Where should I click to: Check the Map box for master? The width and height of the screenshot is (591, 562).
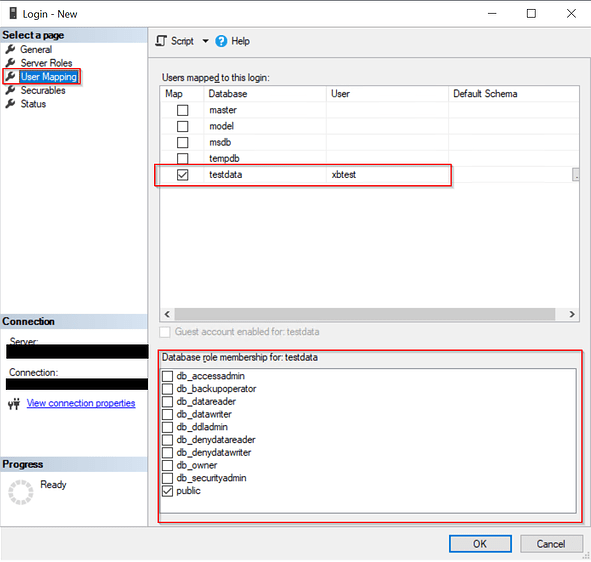[182, 110]
